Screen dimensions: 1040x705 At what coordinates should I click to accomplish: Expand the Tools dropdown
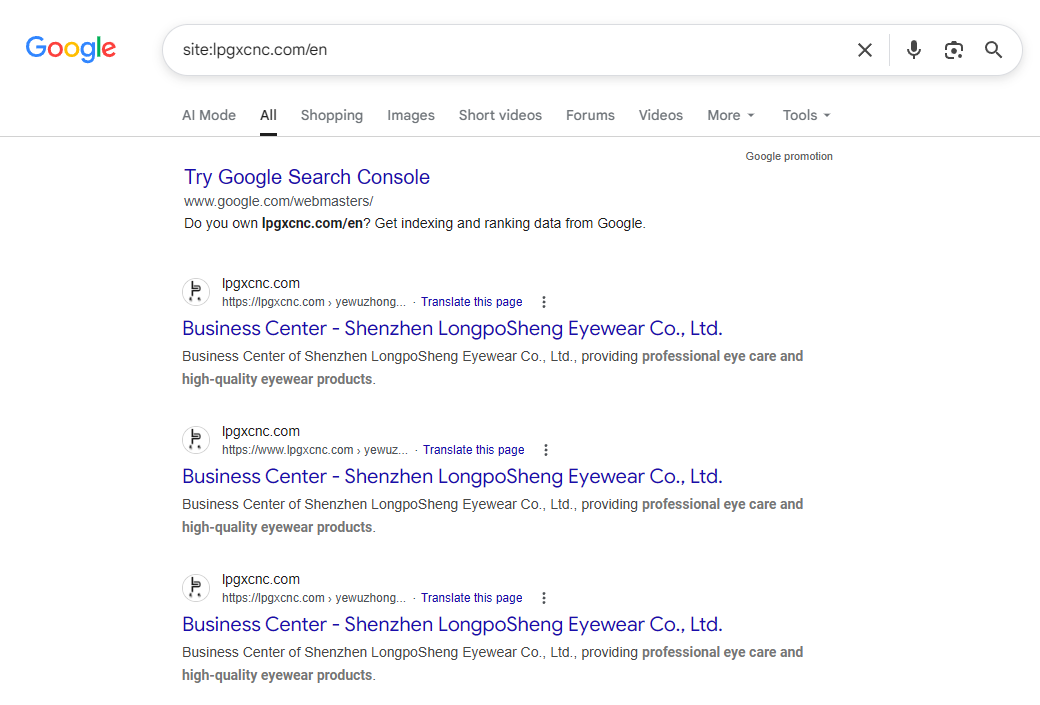point(807,115)
